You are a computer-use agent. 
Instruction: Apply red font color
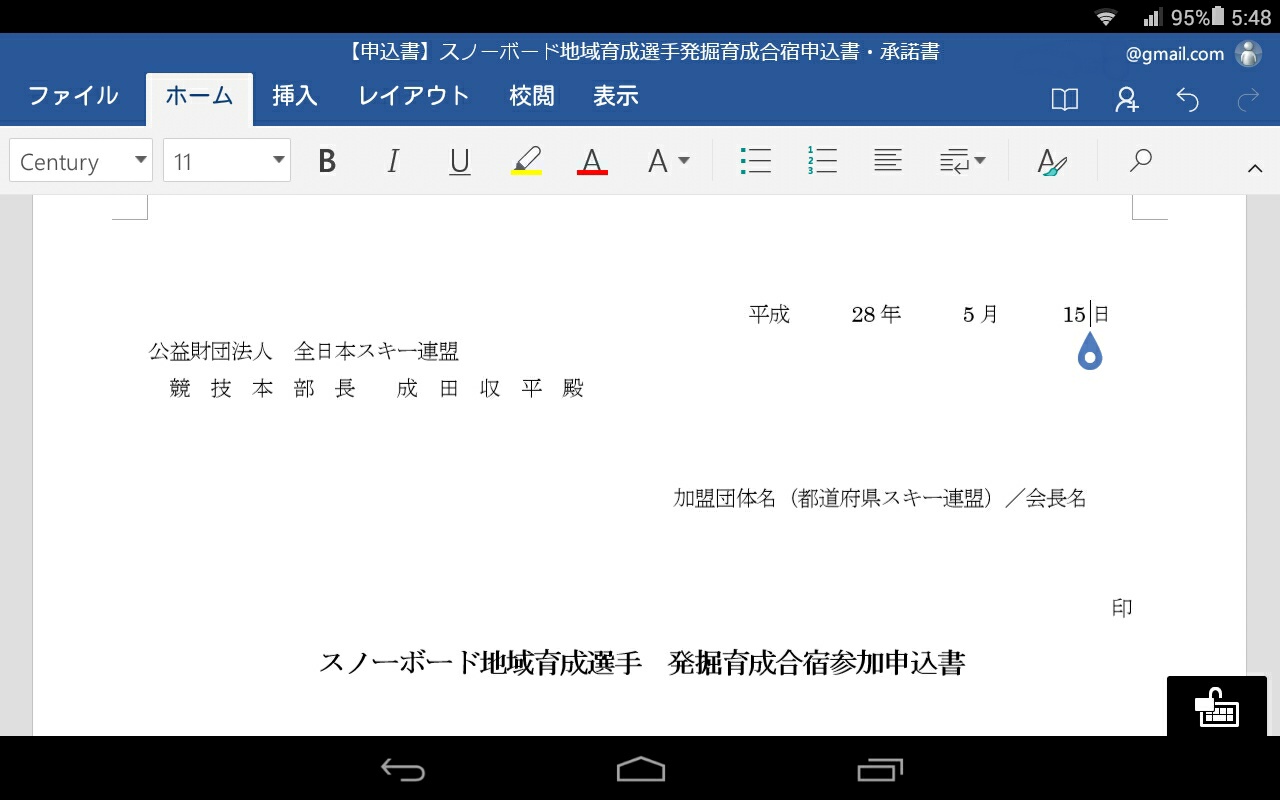pos(592,161)
